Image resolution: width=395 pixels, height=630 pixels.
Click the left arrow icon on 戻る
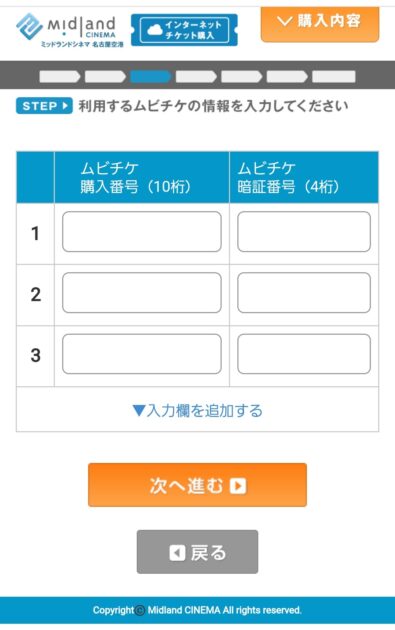[x=177, y=553]
